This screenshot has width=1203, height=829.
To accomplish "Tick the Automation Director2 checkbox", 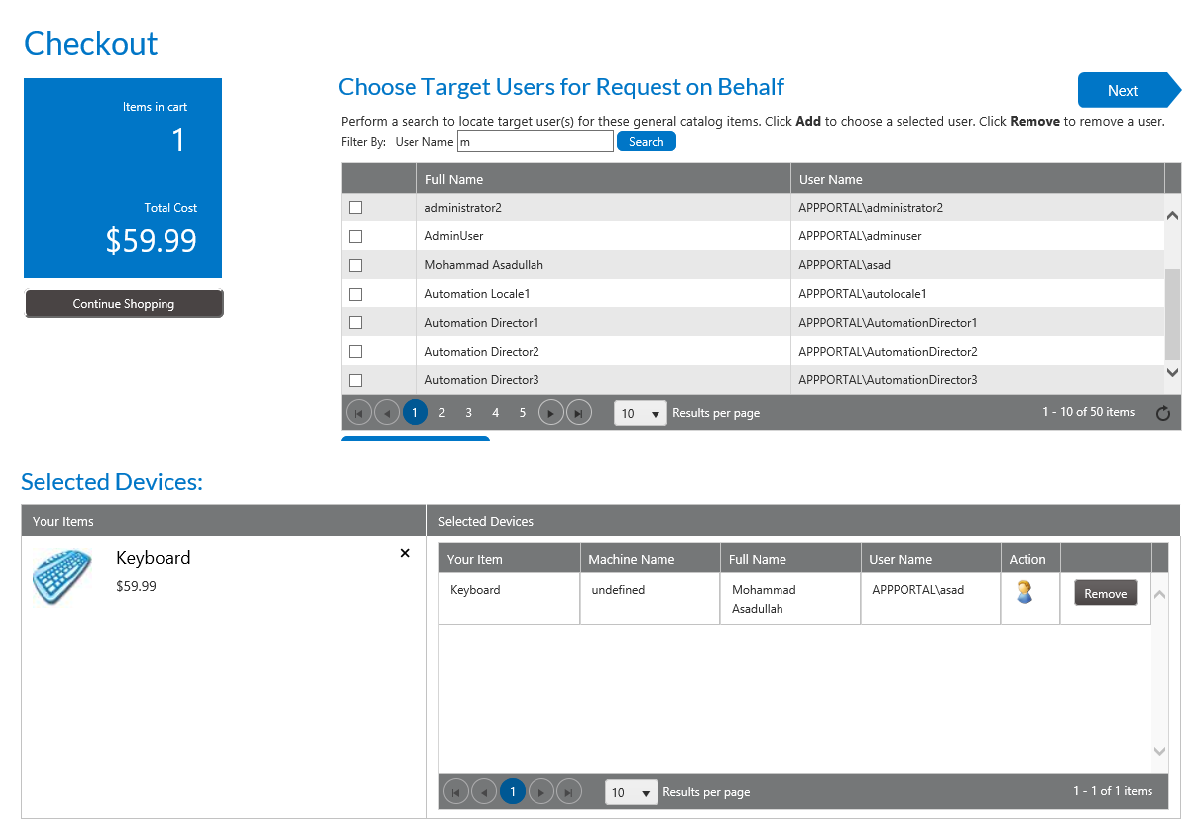I will (x=355, y=352).
